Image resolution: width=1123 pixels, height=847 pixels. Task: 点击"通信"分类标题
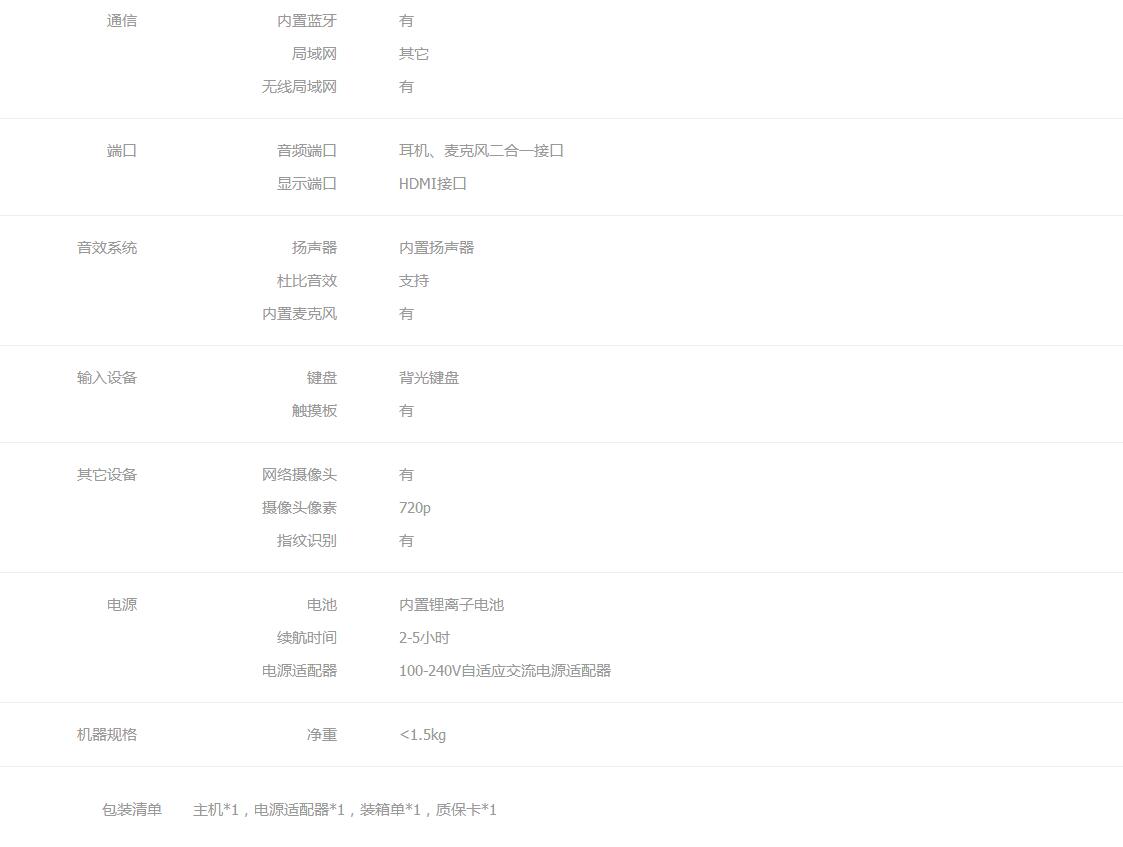tap(122, 20)
